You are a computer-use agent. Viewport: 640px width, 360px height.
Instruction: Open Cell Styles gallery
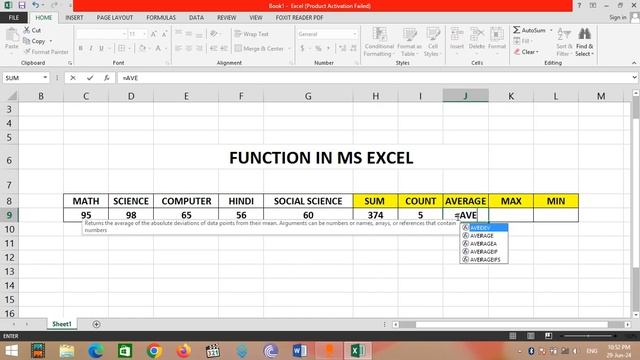click(432, 42)
